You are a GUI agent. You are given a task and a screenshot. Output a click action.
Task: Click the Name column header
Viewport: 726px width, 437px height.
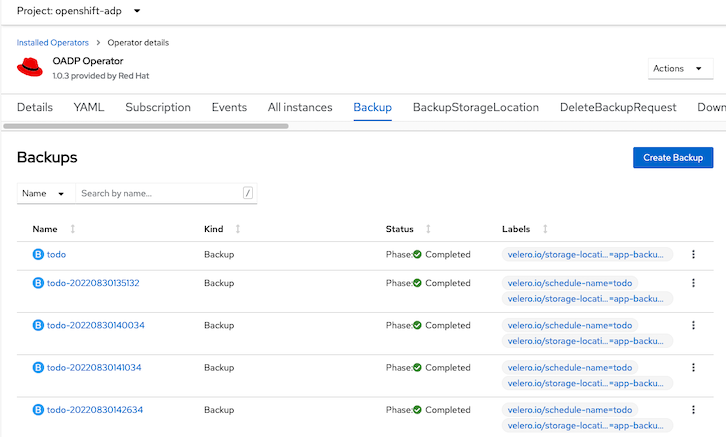point(45,229)
